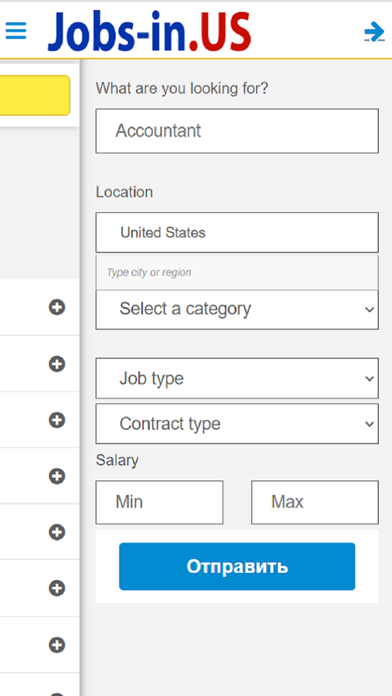
Task: Expand the third plus icon in the left list
Action: pyautogui.click(x=57, y=420)
